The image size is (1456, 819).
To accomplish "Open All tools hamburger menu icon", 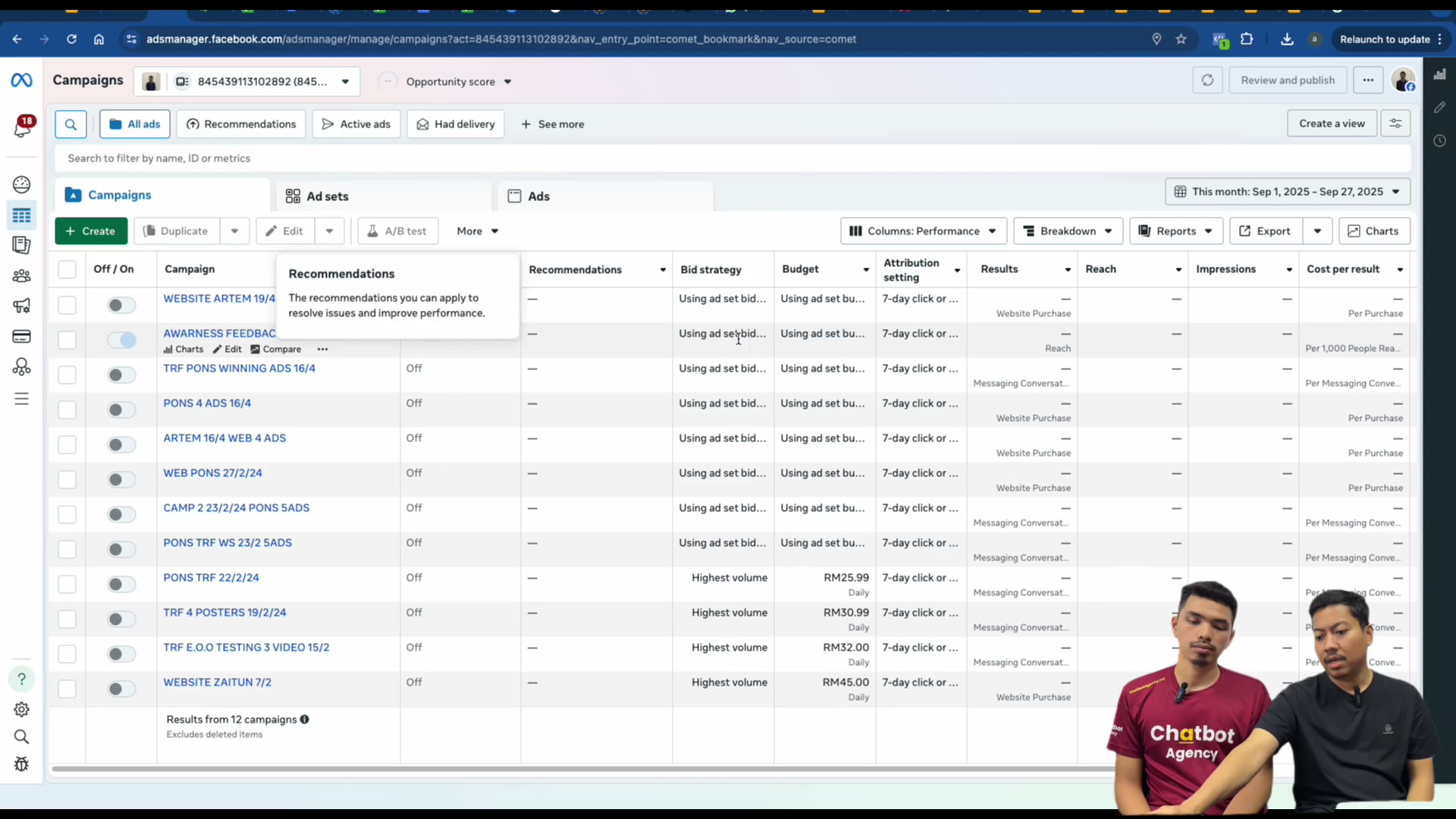I will (21, 399).
